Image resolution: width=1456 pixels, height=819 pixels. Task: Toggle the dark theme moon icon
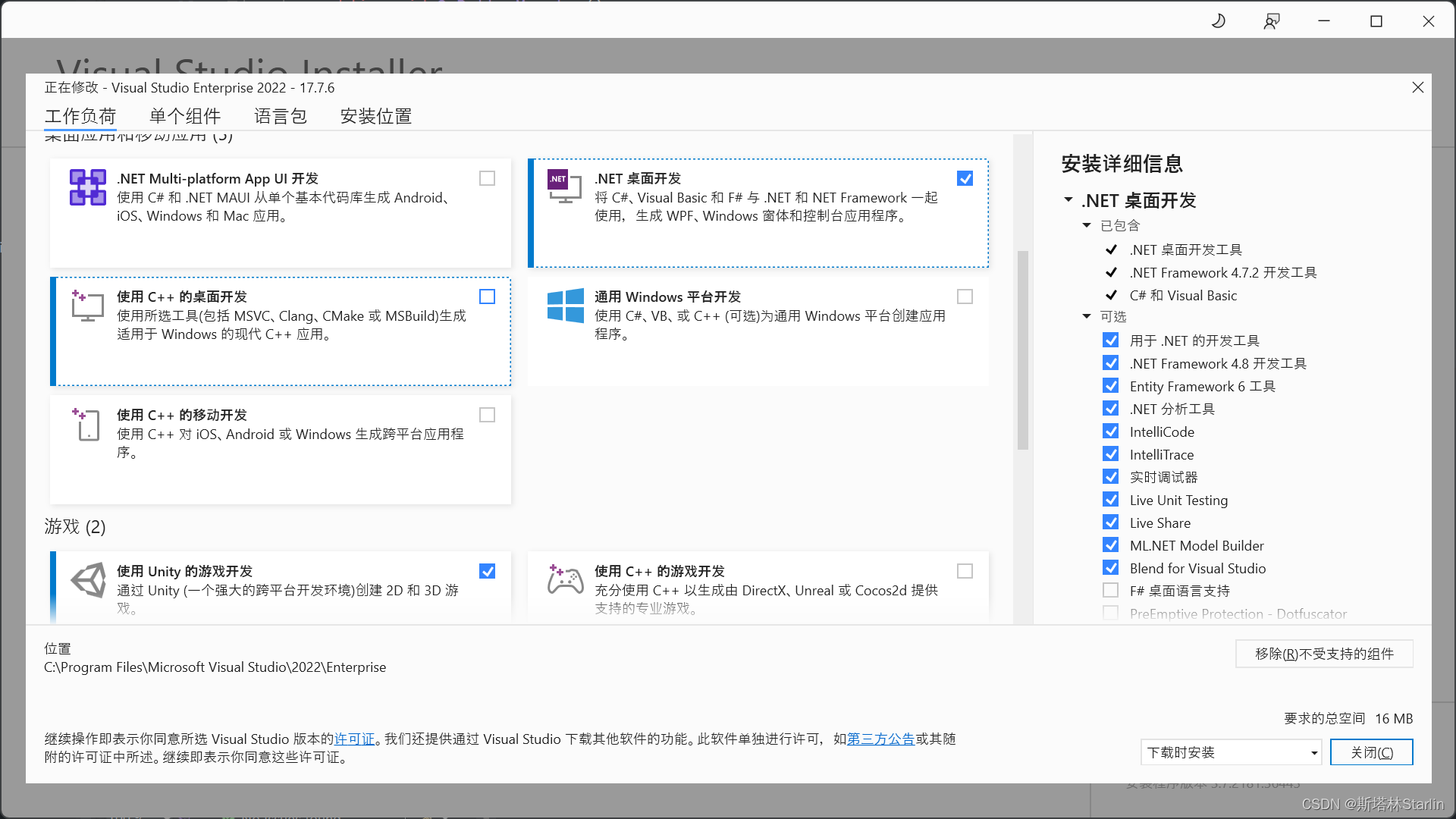1219,20
